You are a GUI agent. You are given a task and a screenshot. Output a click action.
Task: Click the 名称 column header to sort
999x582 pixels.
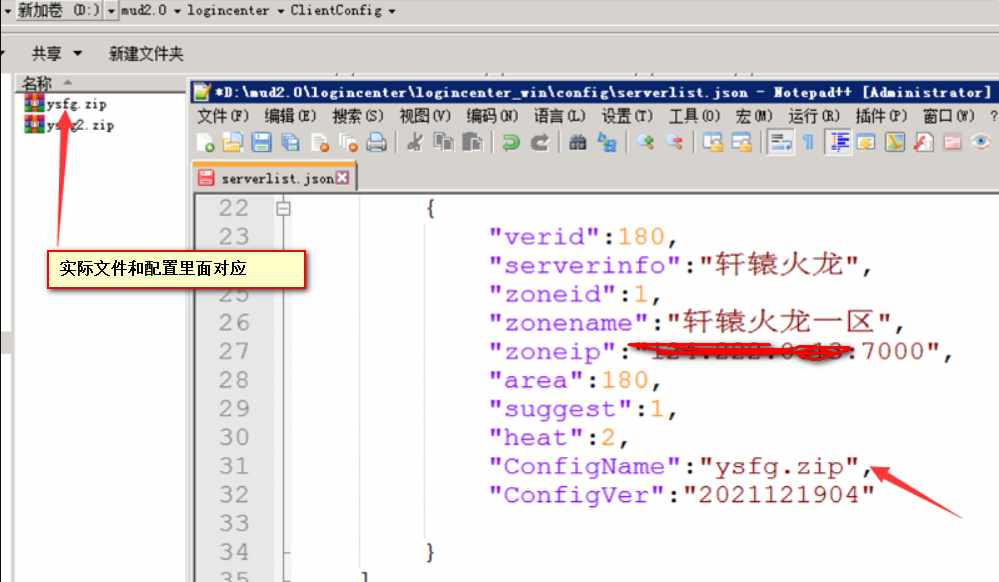pyautogui.click(x=38, y=82)
